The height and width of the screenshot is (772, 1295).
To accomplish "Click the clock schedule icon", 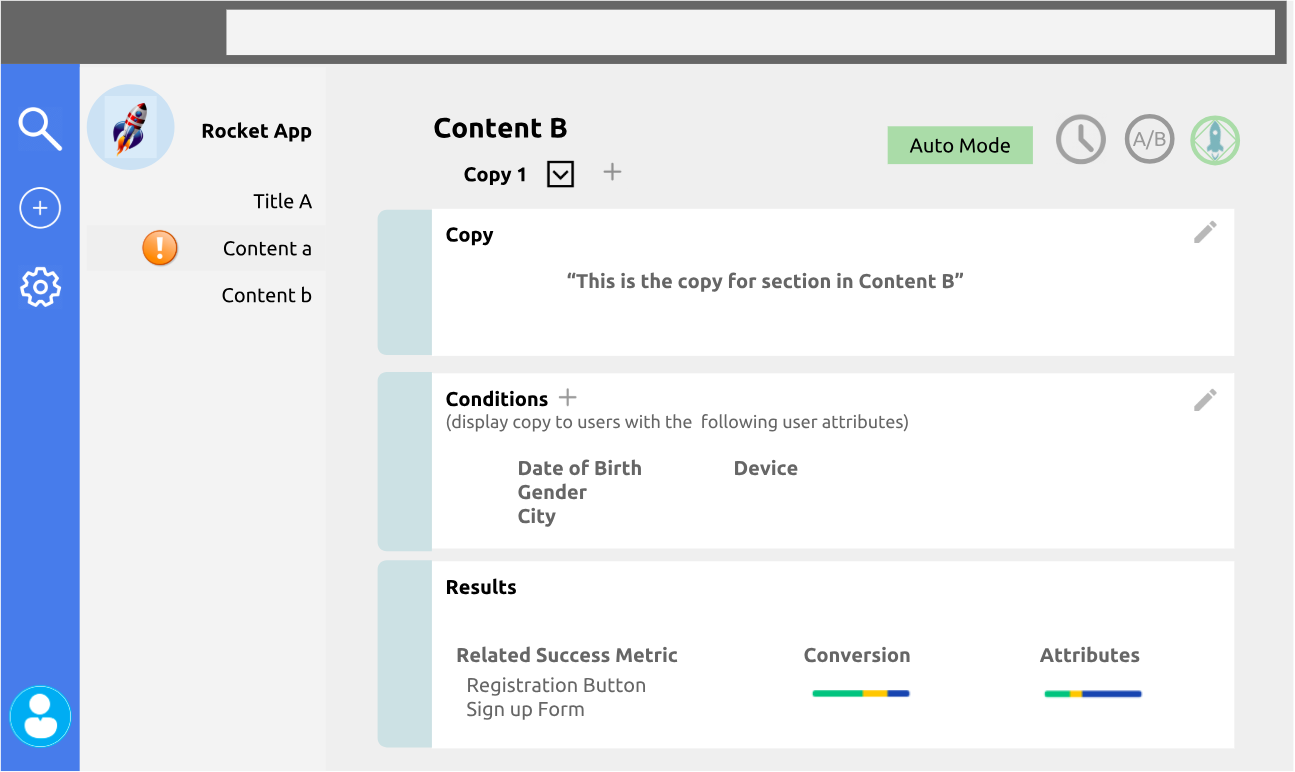I will (x=1081, y=140).
